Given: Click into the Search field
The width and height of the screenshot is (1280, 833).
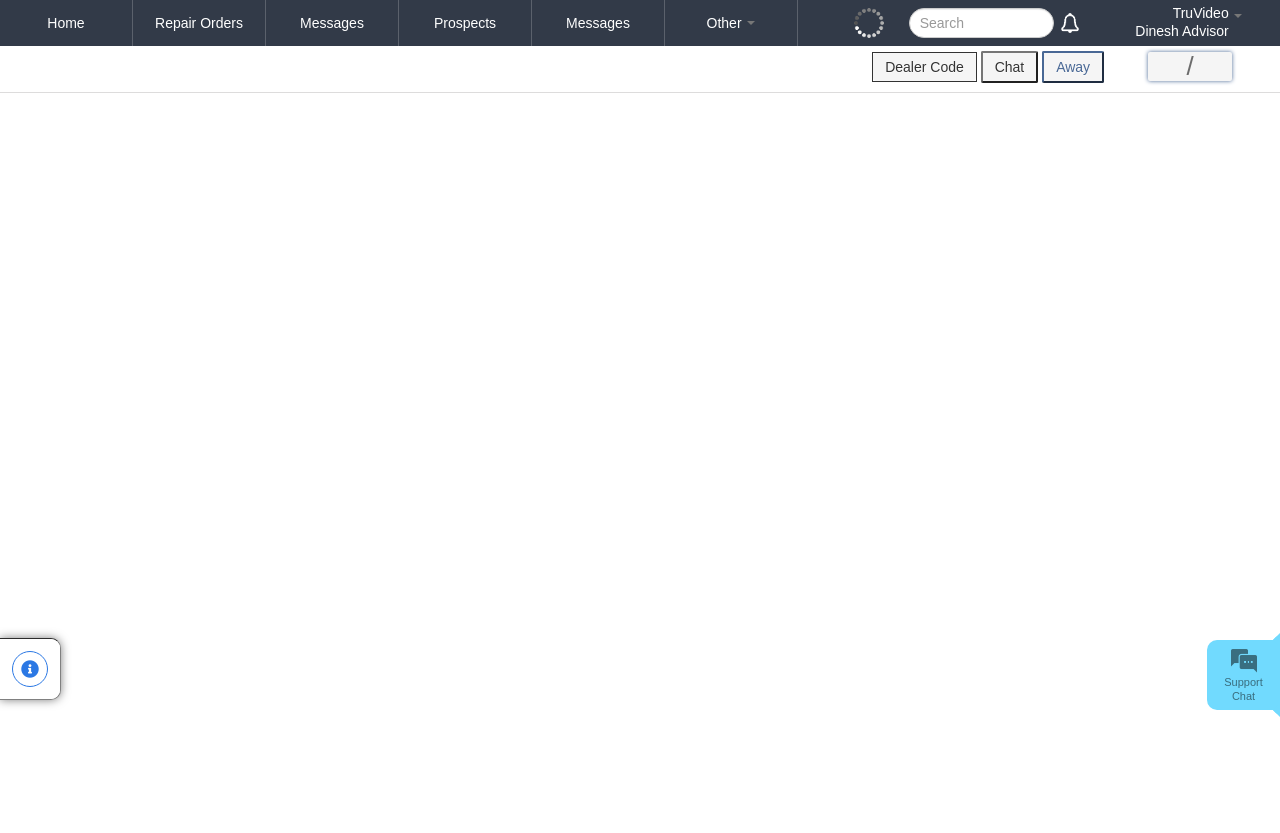Looking at the screenshot, I should point(981,23).
